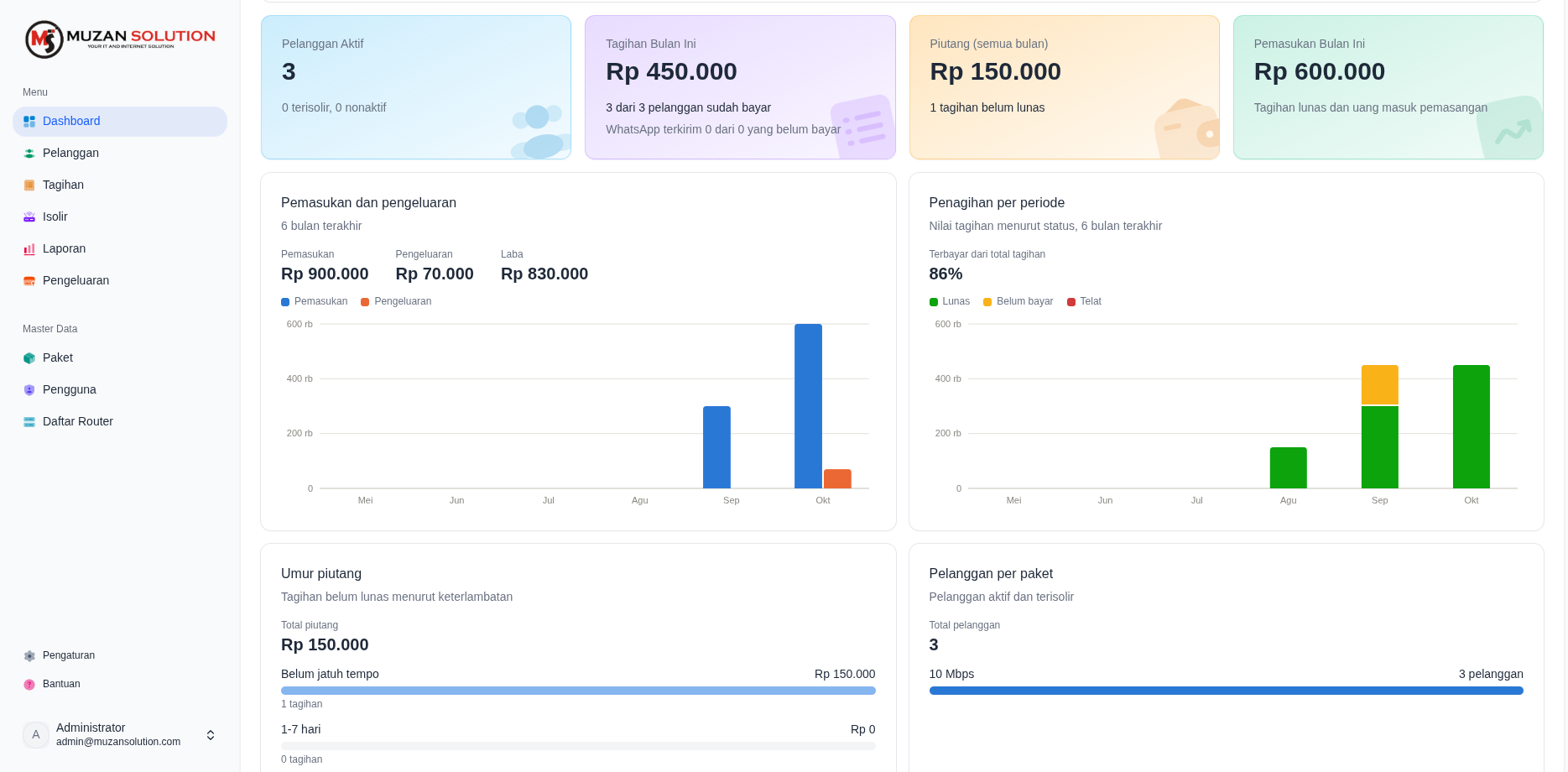Go to the Pelanggan page

[x=120, y=154]
